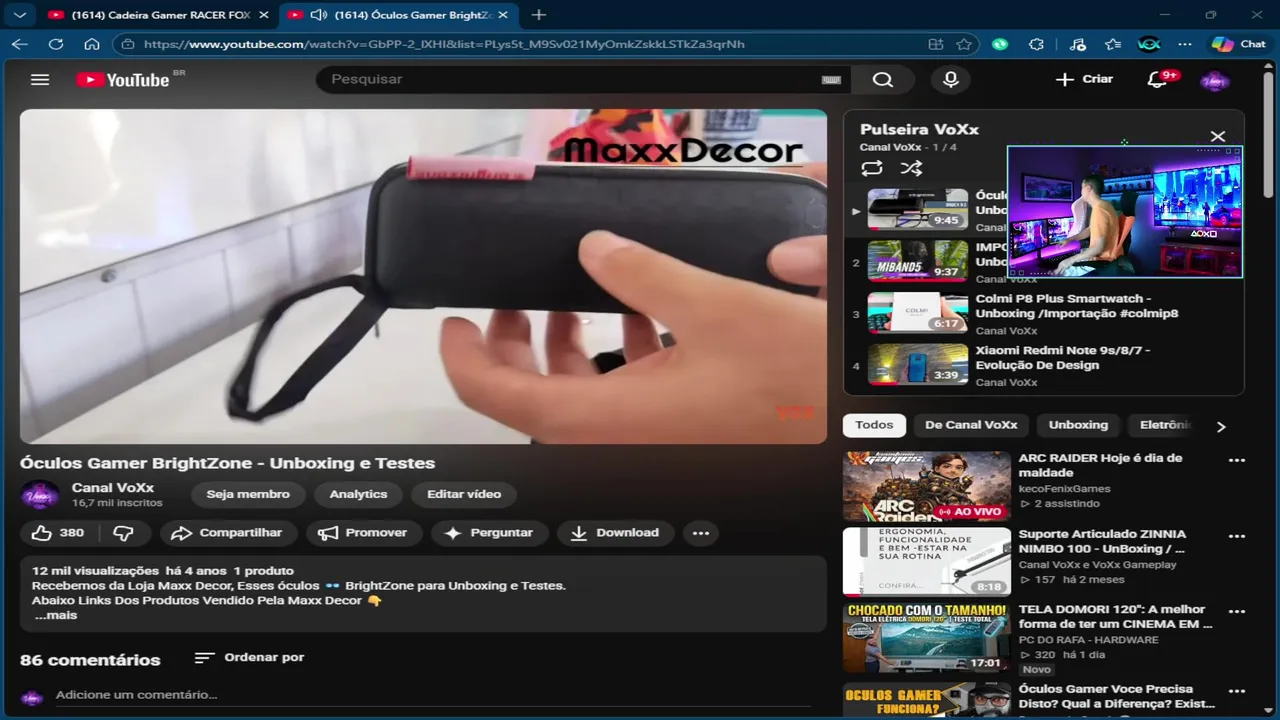The image size is (1280, 720).
Task: Open browser settings and more menu
Action: [1185, 44]
